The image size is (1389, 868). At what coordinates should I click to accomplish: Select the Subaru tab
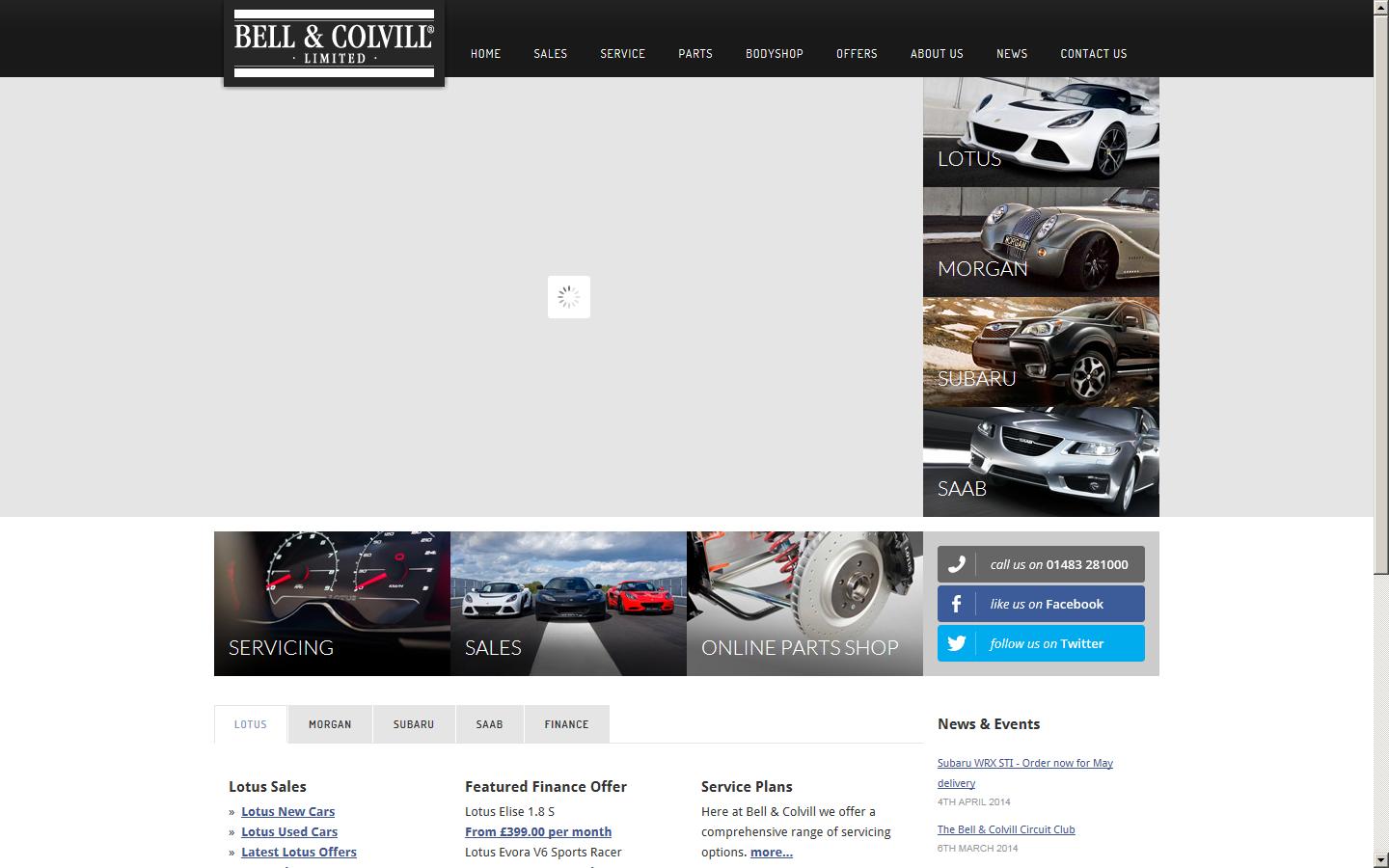(x=414, y=724)
